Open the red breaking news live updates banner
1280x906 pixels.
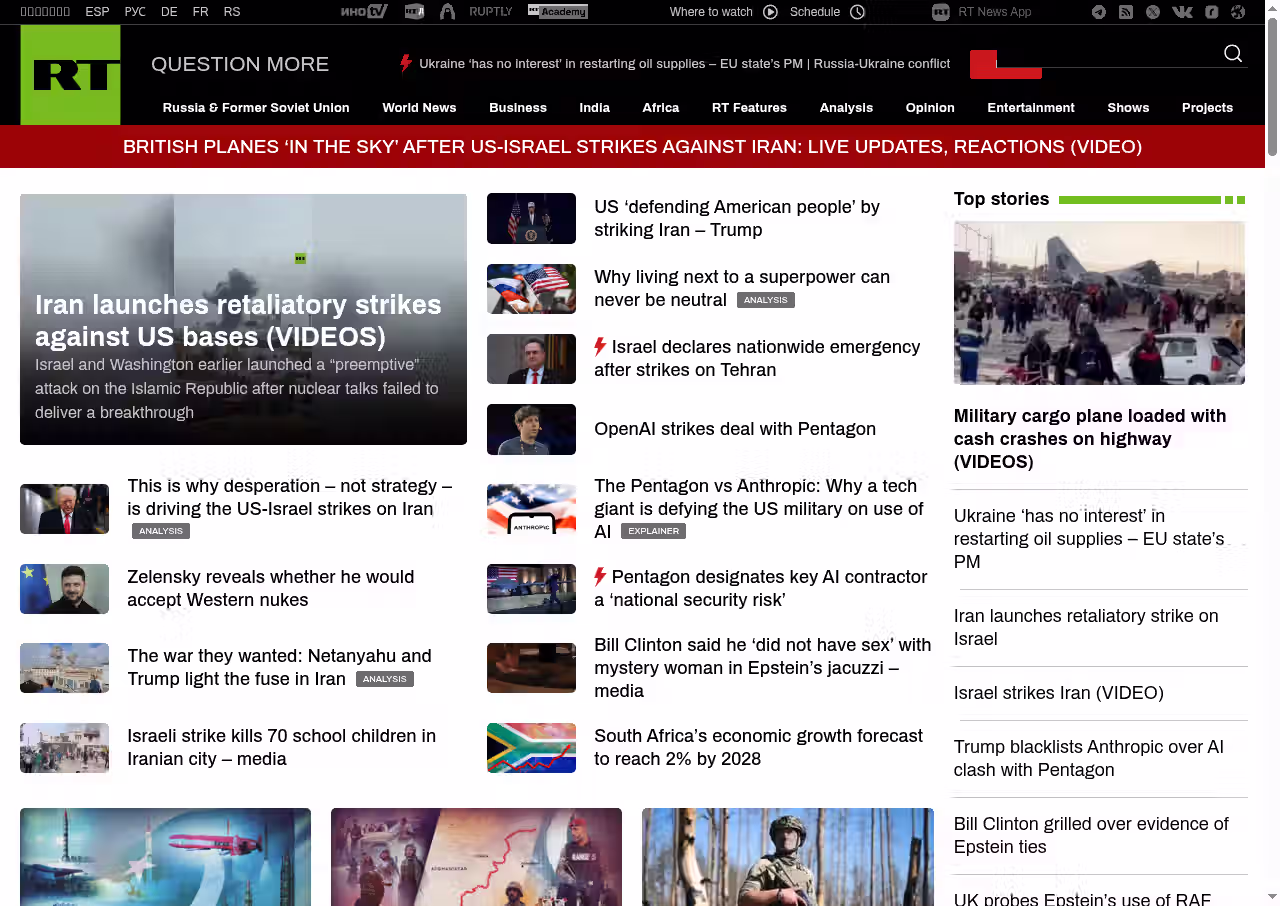point(632,147)
